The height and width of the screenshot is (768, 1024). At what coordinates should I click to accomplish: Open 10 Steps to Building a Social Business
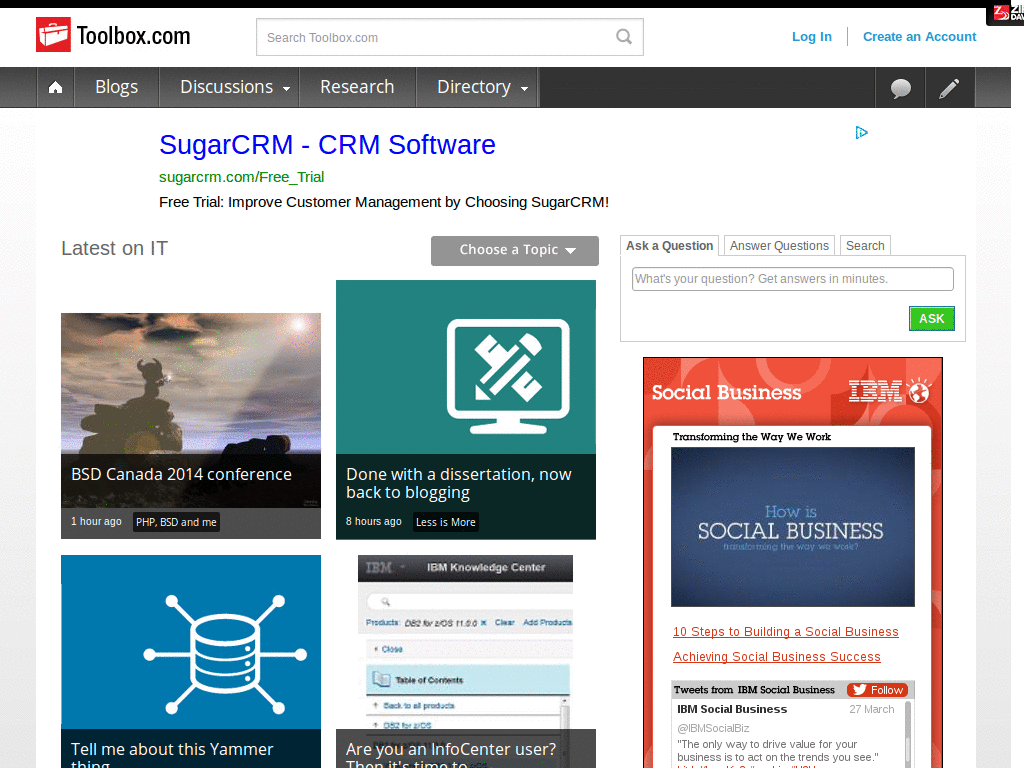click(x=786, y=632)
